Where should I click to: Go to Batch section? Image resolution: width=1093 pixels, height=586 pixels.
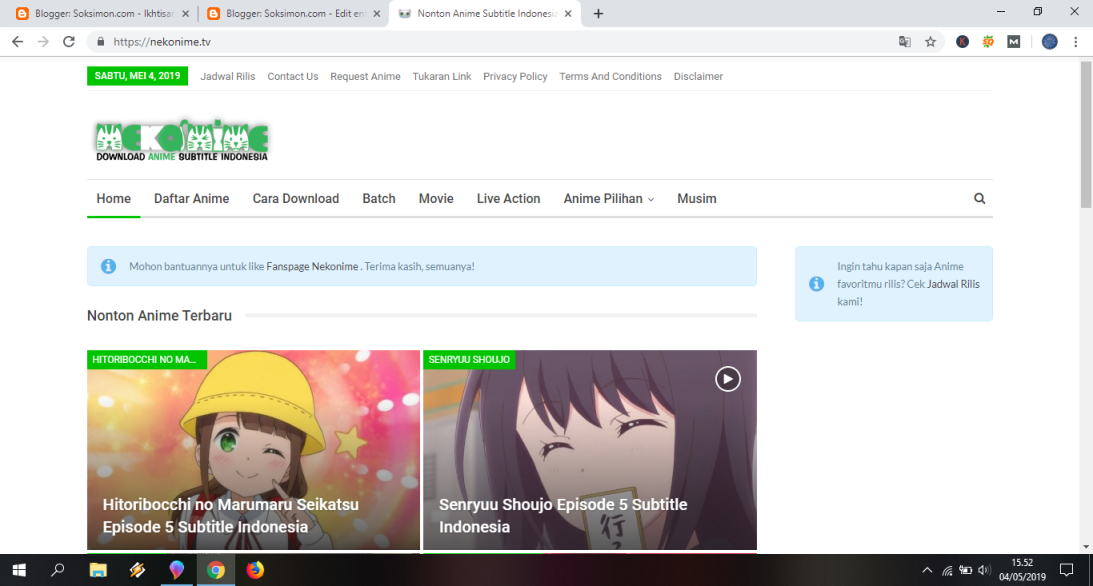(x=379, y=199)
